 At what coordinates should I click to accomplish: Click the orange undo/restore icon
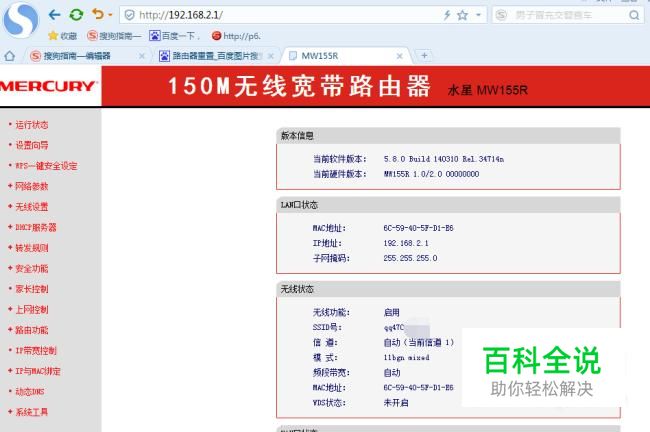(x=98, y=15)
